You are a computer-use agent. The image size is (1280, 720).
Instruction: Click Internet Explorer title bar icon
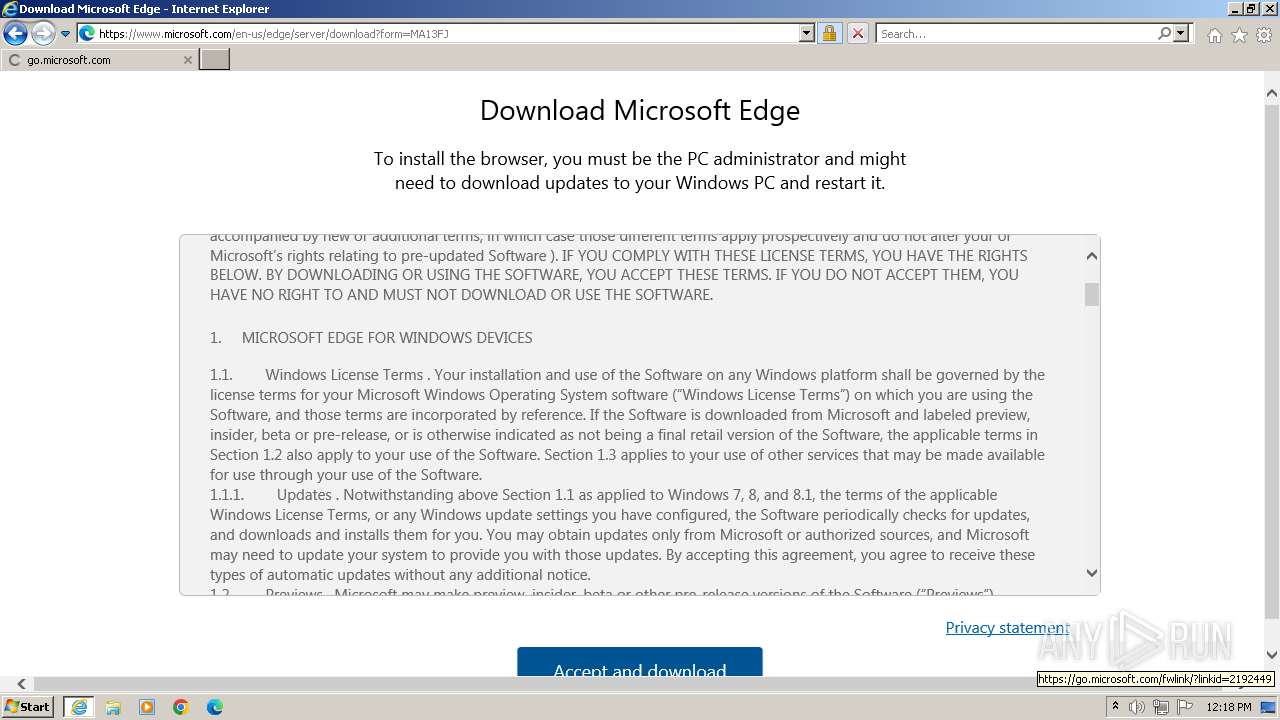click(10, 9)
